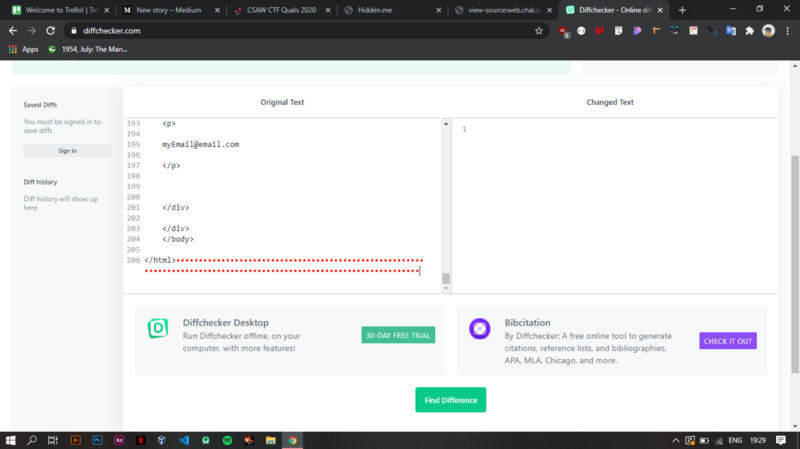Click the uBlock Origin extension icon
Image resolution: width=800 pixels, height=449 pixels.
coord(563,31)
